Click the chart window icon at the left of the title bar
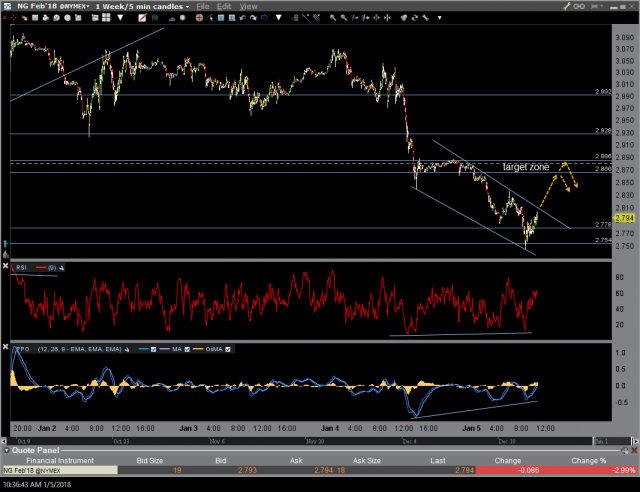640x492 pixels. coord(7,6)
